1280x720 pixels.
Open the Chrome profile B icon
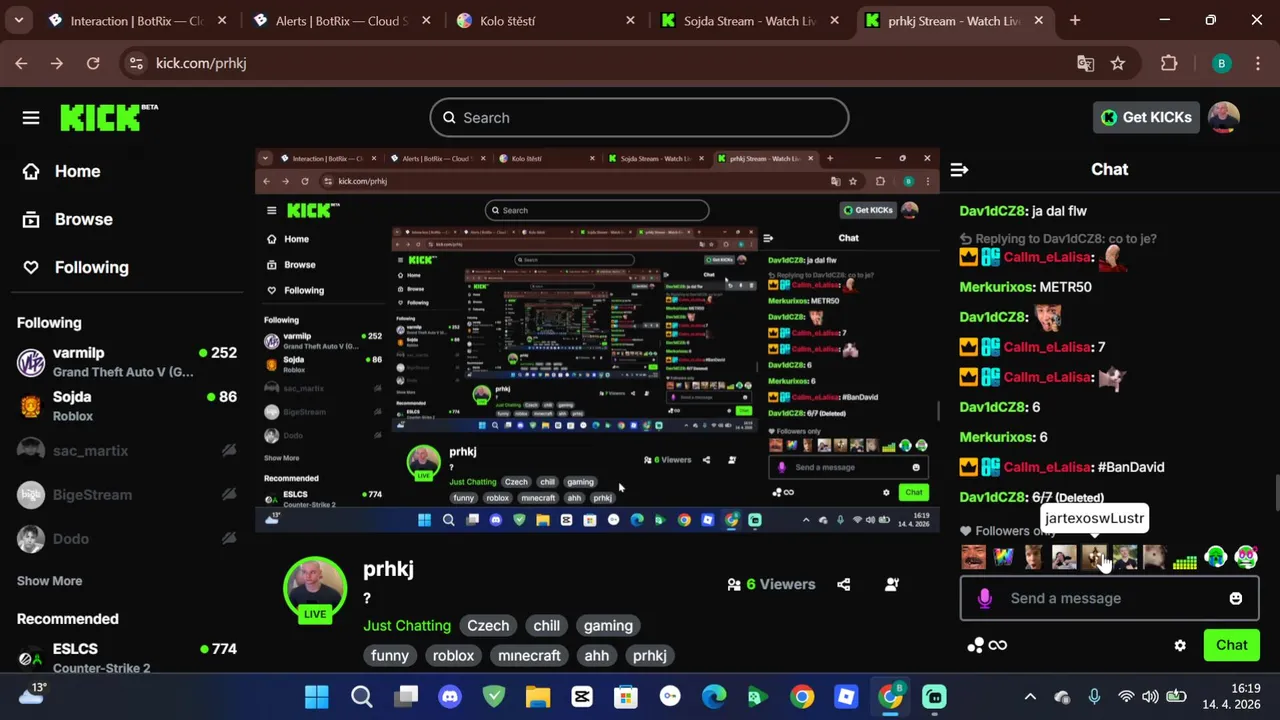point(1221,63)
